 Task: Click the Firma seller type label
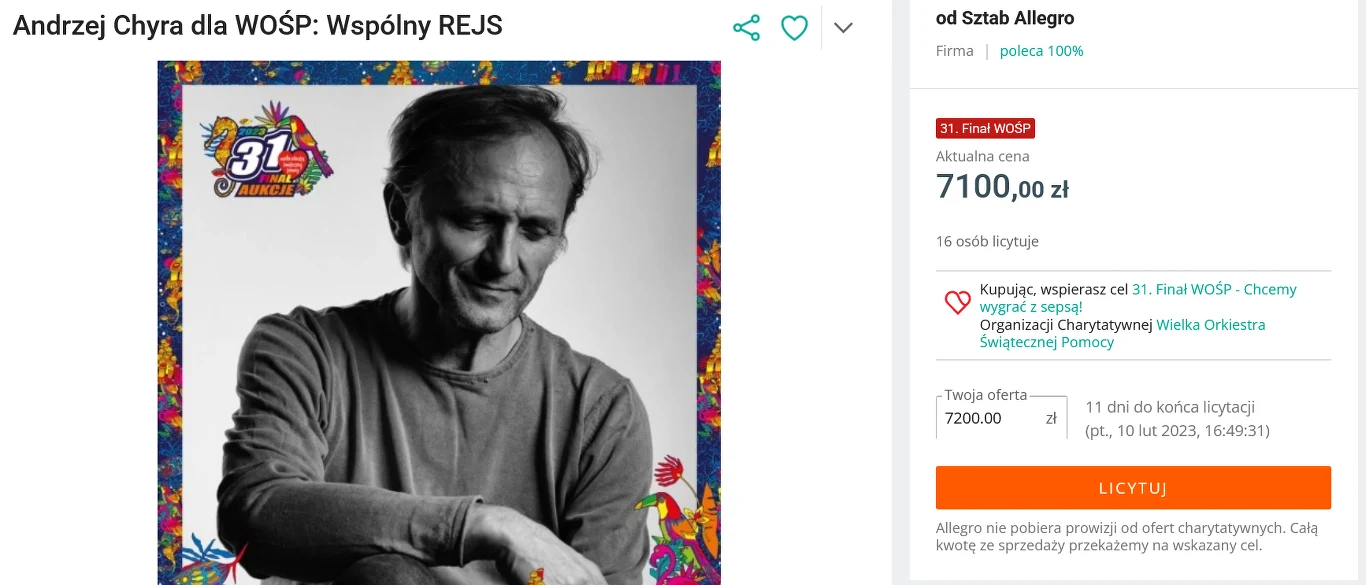tap(954, 50)
